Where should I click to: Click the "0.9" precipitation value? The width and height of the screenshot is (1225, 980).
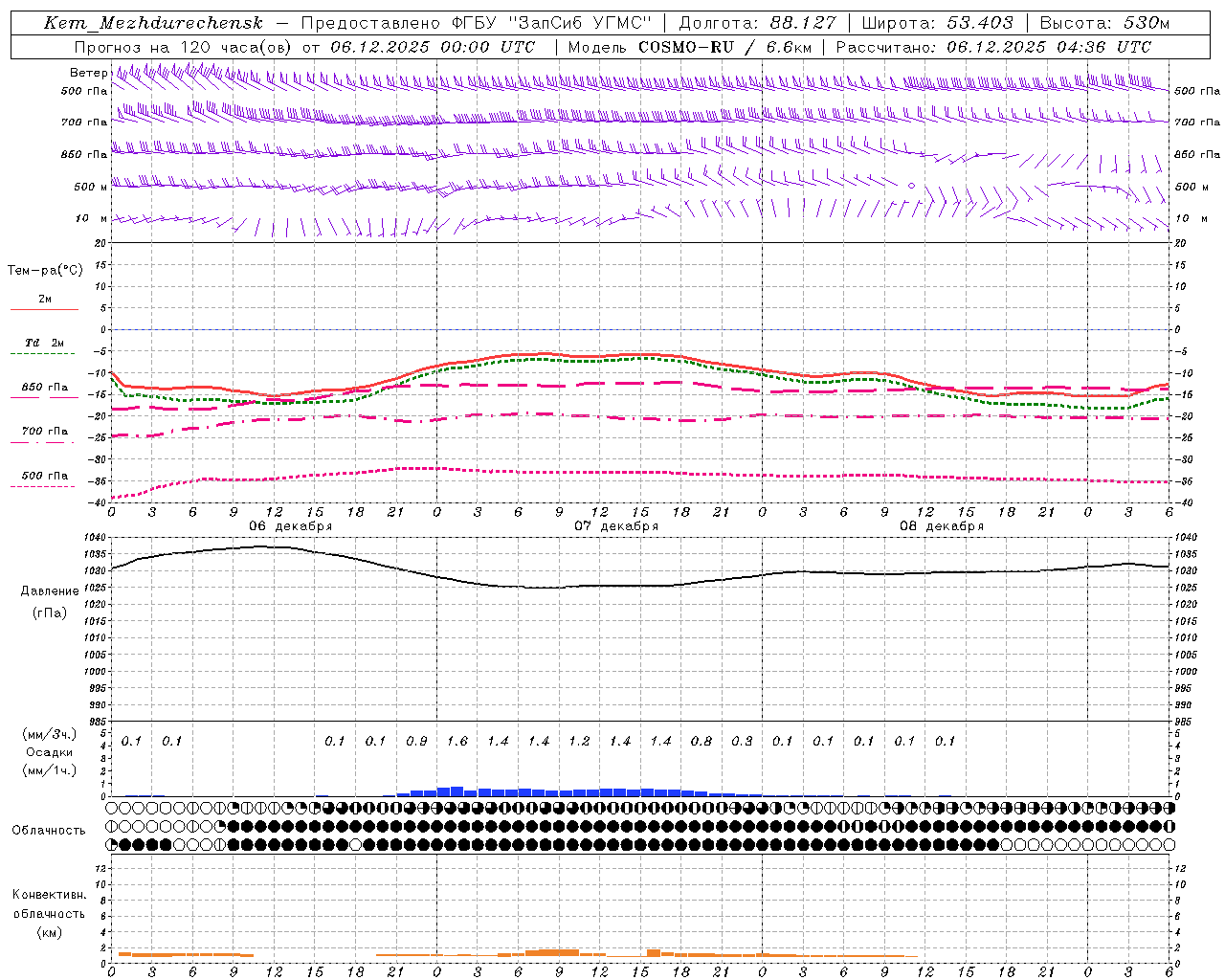click(x=416, y=742)
